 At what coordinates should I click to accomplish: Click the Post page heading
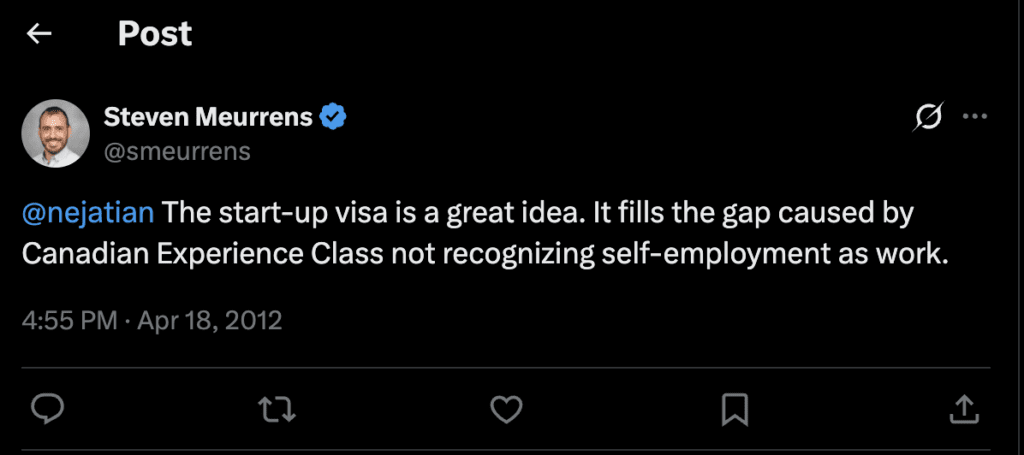[155, 34]
